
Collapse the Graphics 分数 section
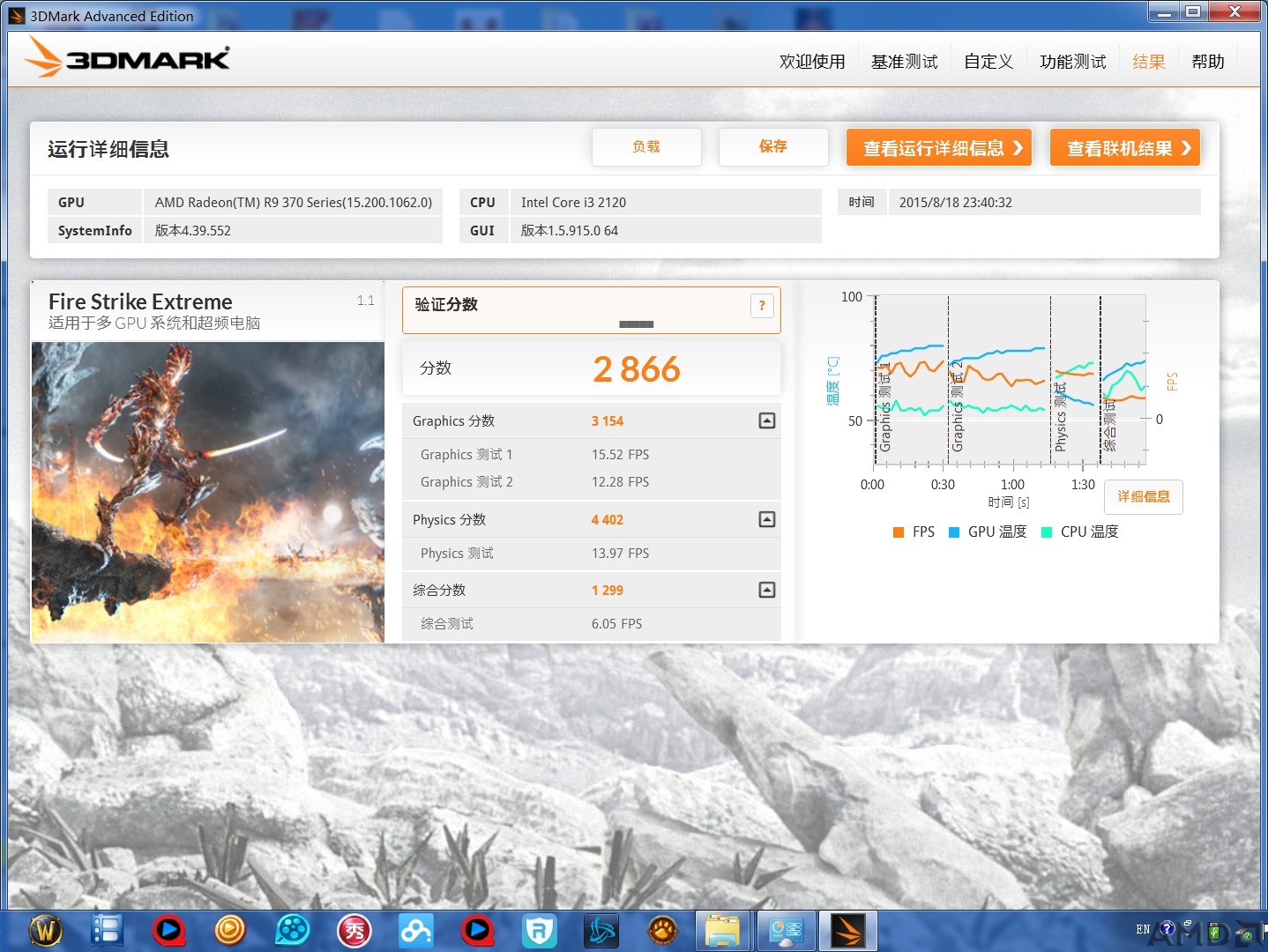coord(767,421)
